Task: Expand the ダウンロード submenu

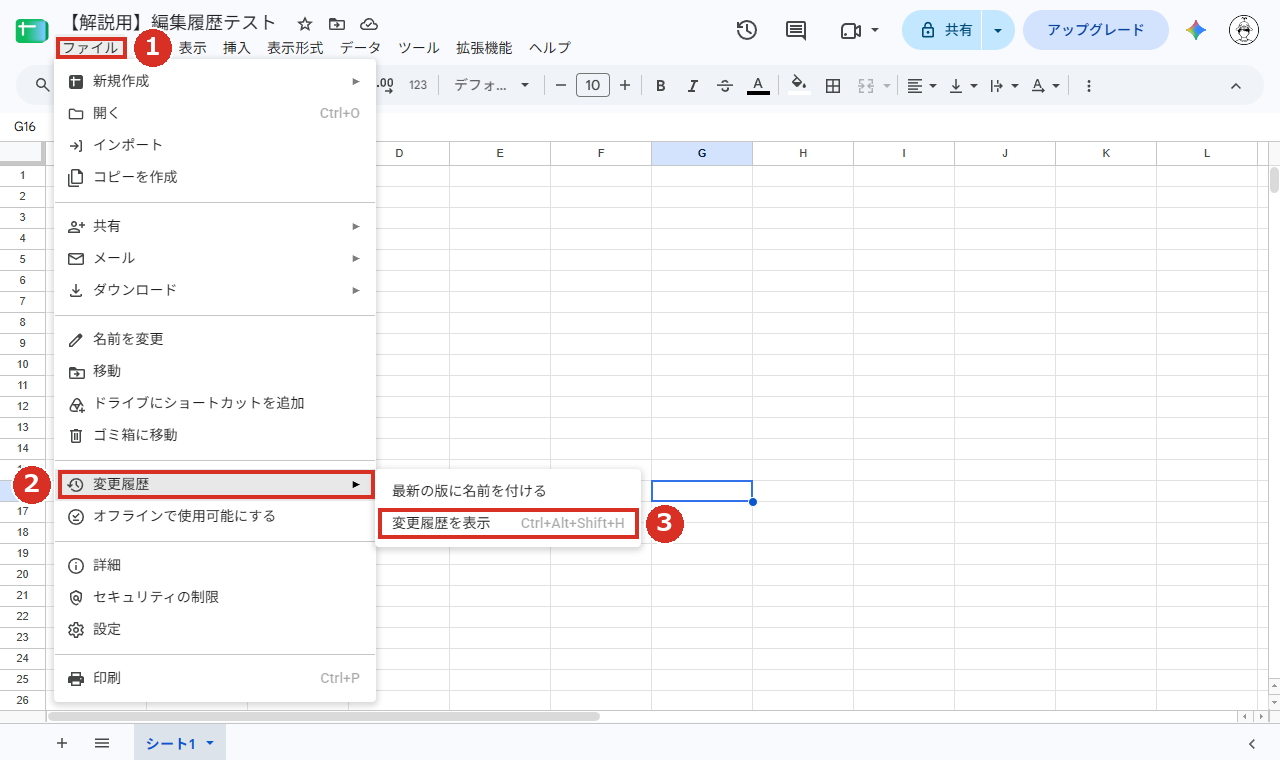Action: tap(215, 290)
